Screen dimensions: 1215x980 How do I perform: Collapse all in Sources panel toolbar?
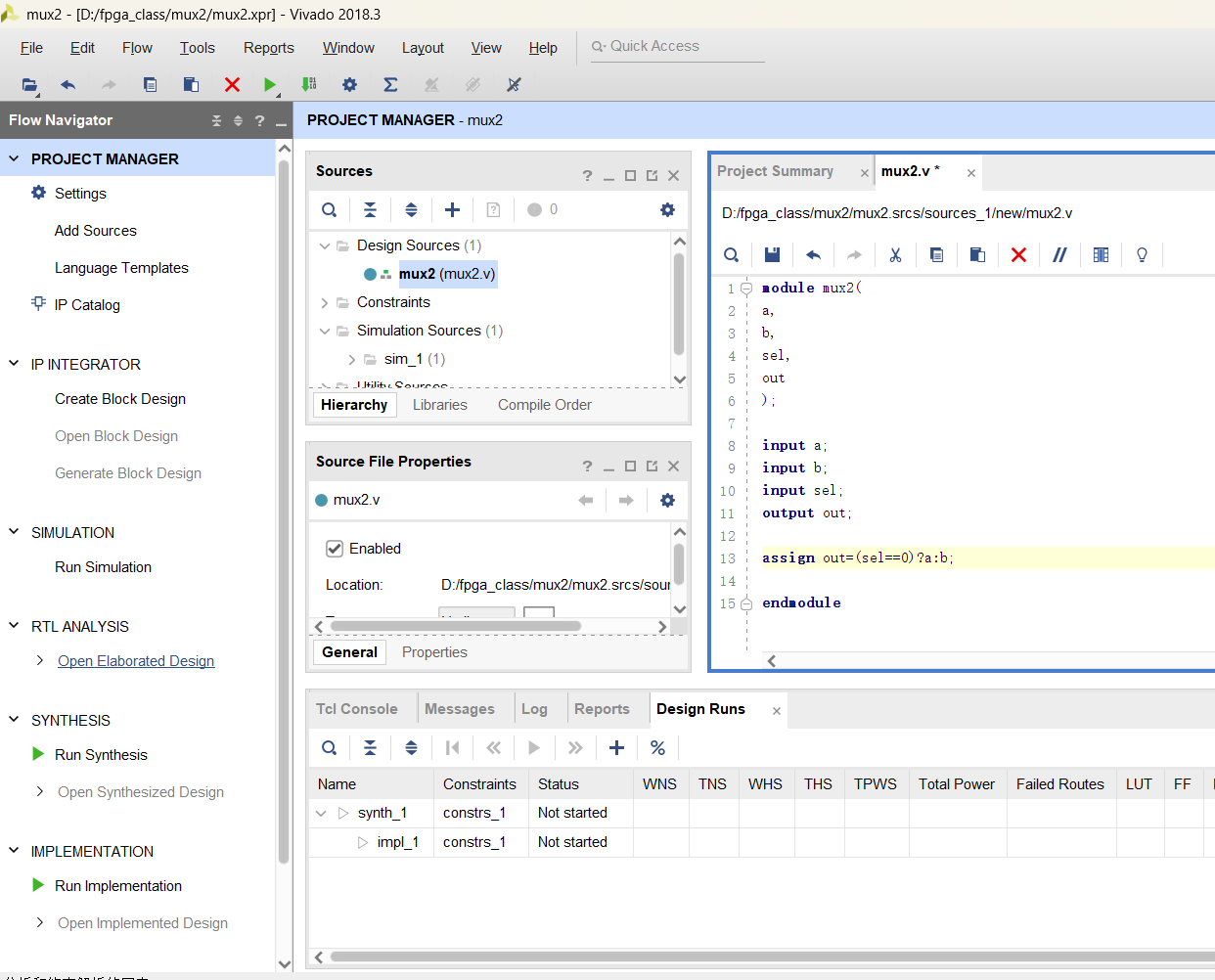370,209
